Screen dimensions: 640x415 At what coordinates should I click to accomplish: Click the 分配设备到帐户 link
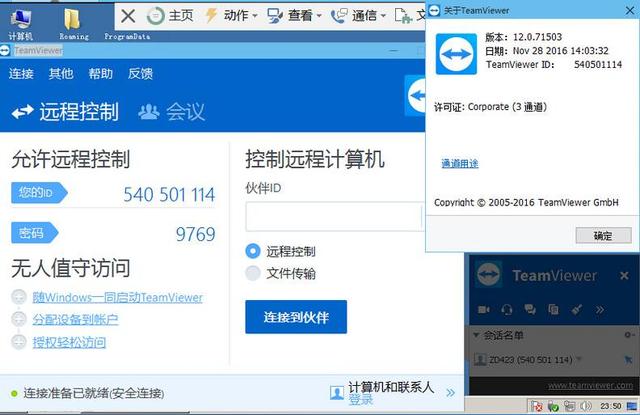point(75,320)
